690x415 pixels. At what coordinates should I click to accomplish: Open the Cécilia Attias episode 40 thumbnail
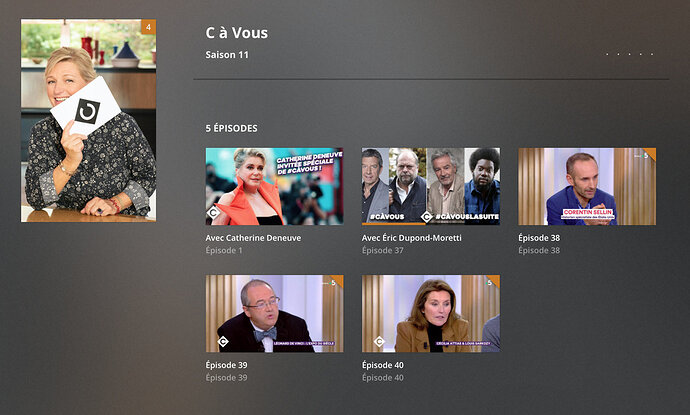tap(431, 314)
